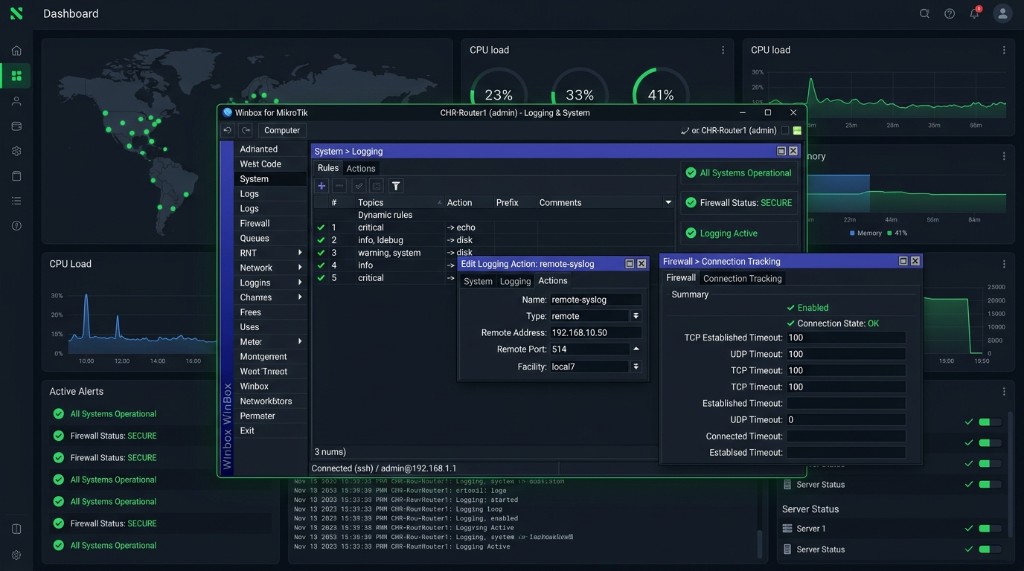Expand the RNT submenu arrow
The image size is (1024, 571).
(300, 253)
